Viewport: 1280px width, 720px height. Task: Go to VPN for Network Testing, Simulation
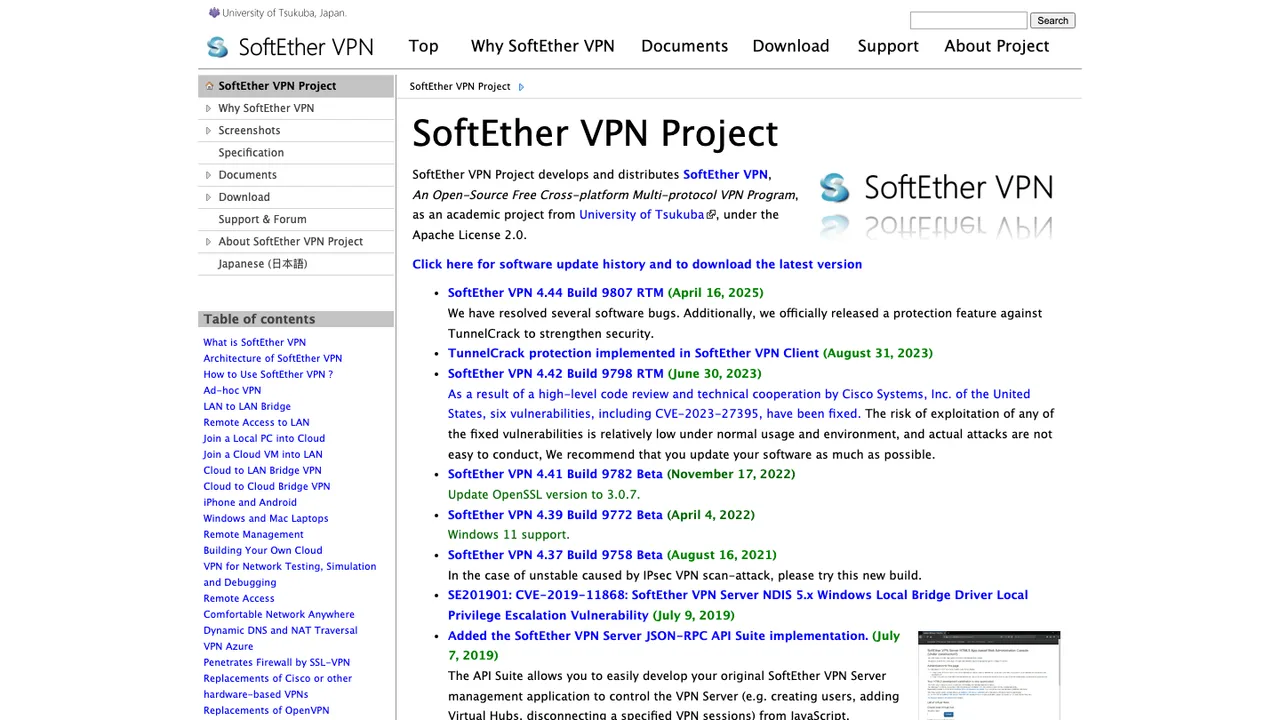pyautogui.click(x=290, y=574)
